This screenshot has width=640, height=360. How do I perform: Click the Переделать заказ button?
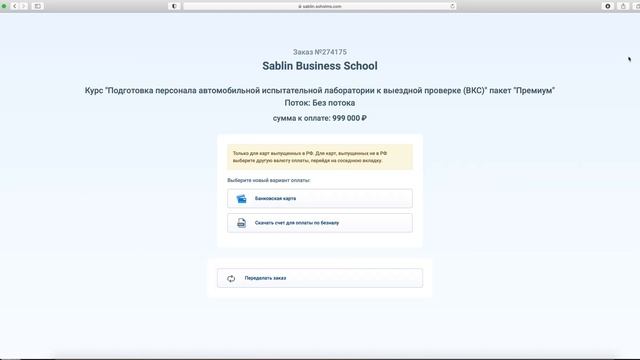(320, 278)
